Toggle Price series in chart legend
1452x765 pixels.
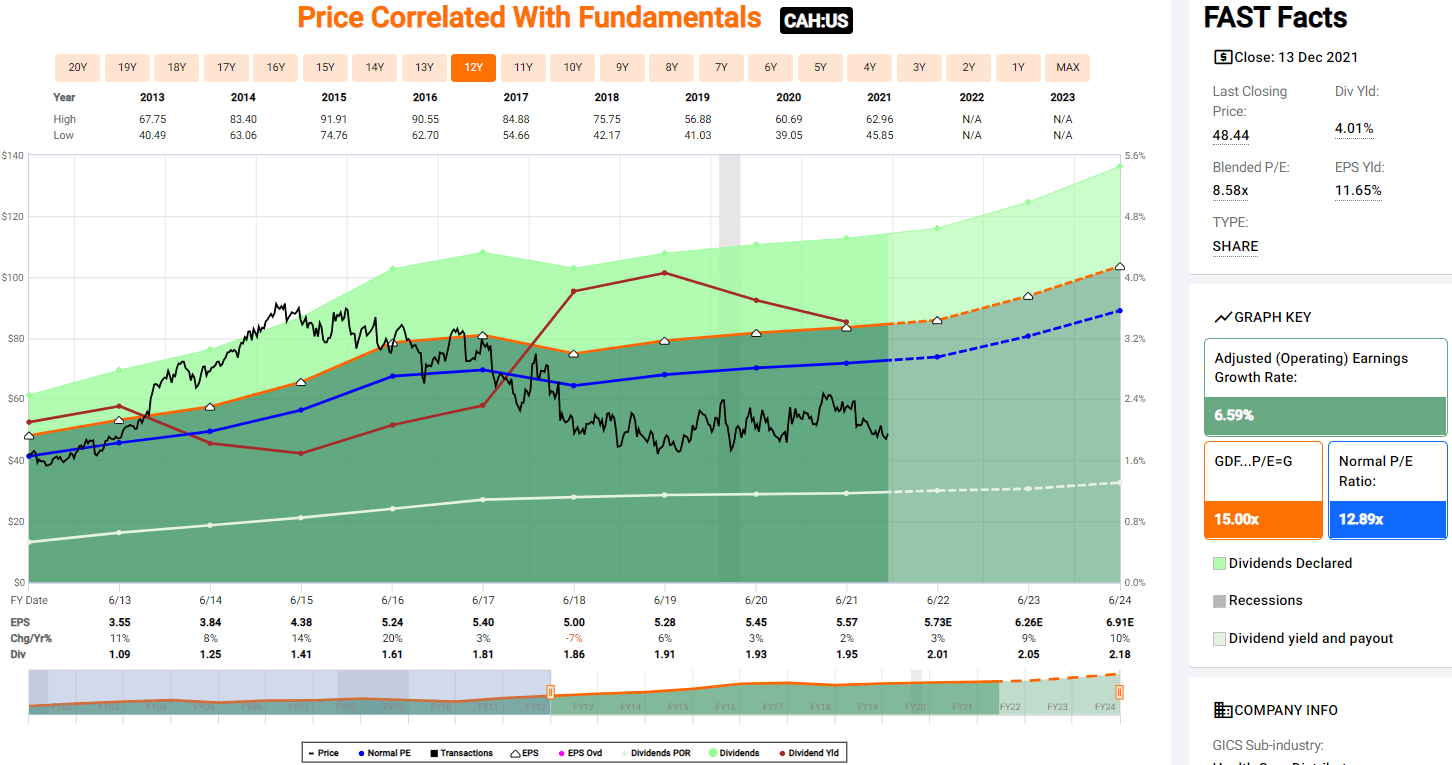[324, 753]
